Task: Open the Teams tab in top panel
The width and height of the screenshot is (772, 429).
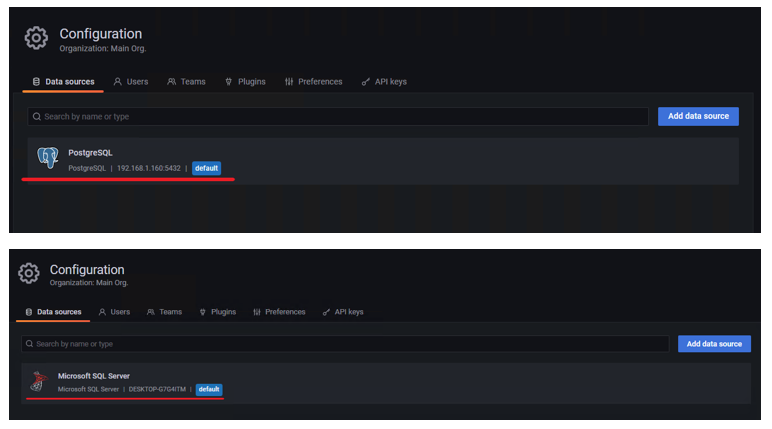Action: pyautogui.click(x=186, y=82)
